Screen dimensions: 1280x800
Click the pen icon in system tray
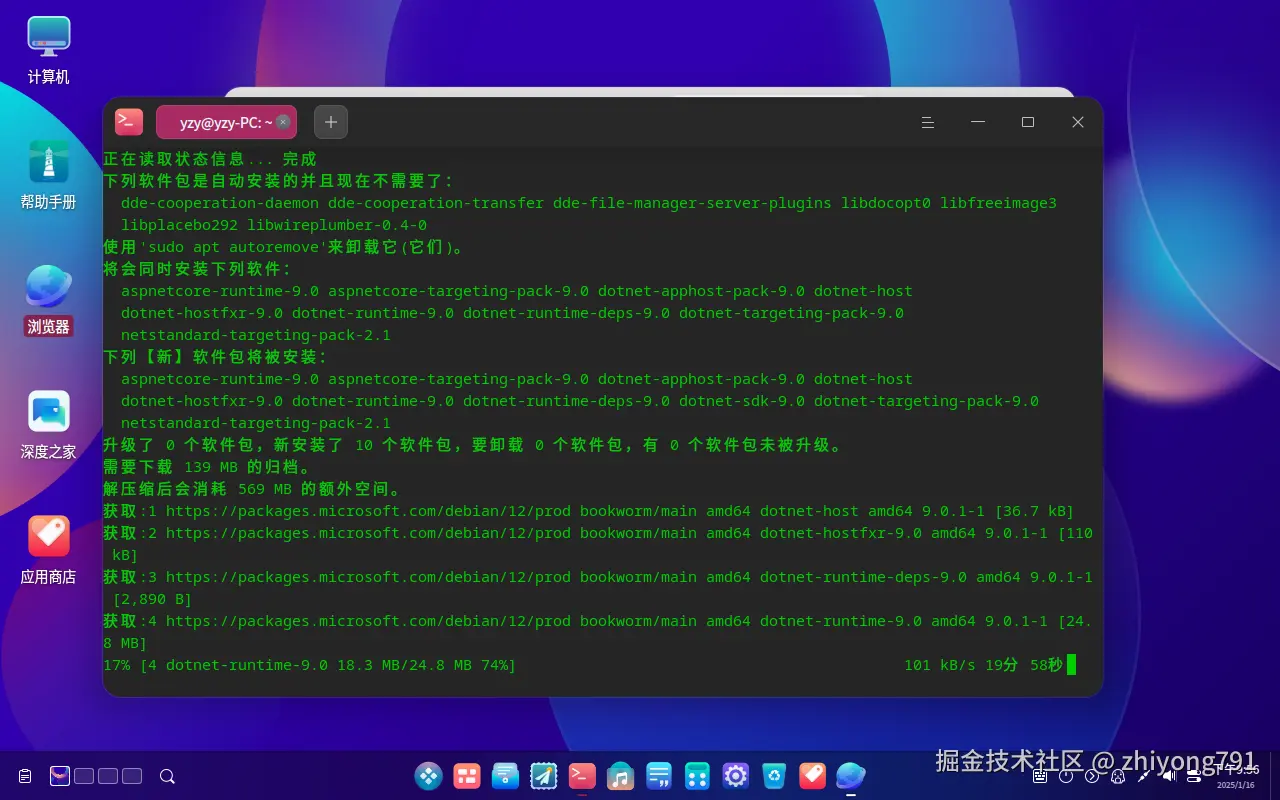pos(1144,776)
